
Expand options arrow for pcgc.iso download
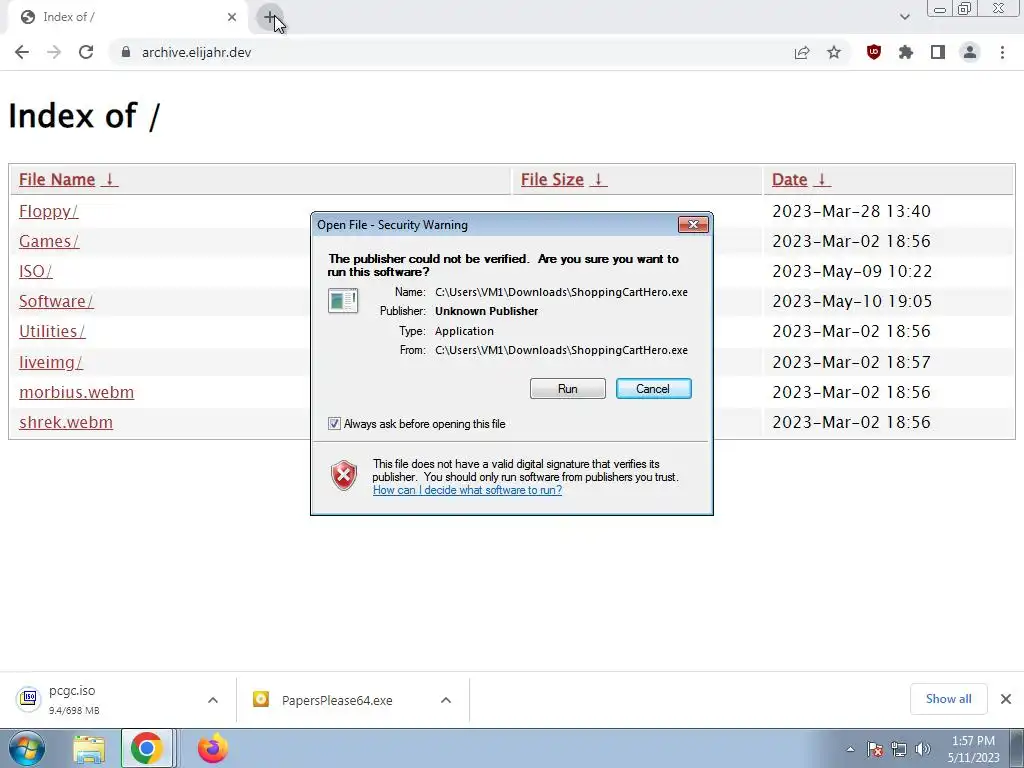[x=213, y=700]
